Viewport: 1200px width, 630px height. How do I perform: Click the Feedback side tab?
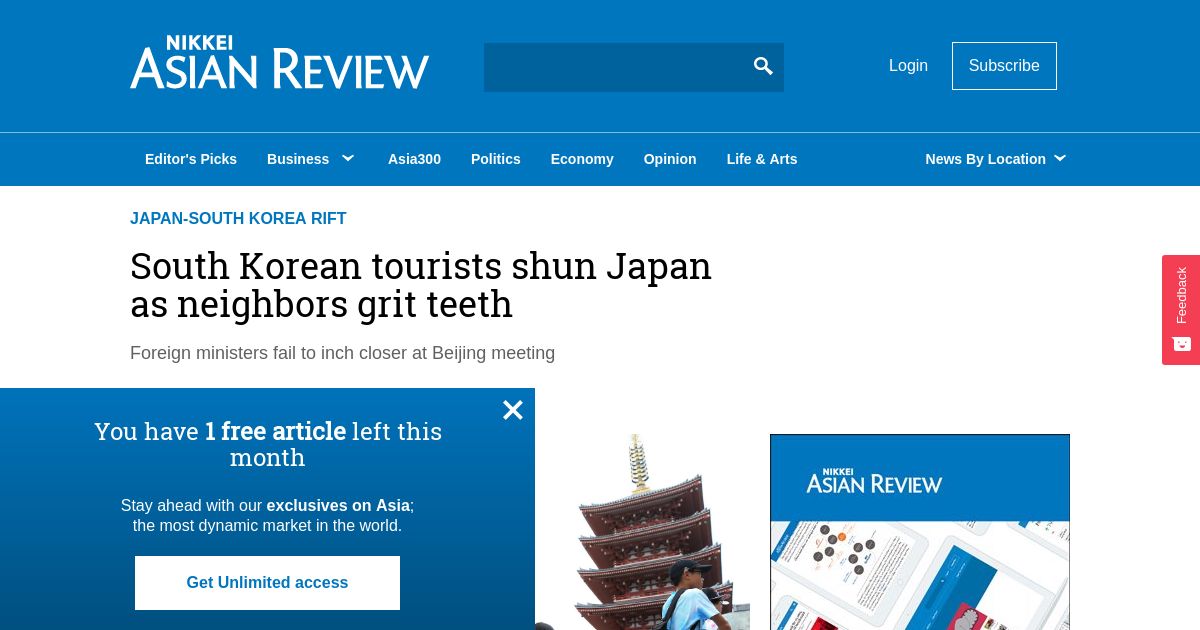pyautogui.click(x=1181, y=310)
